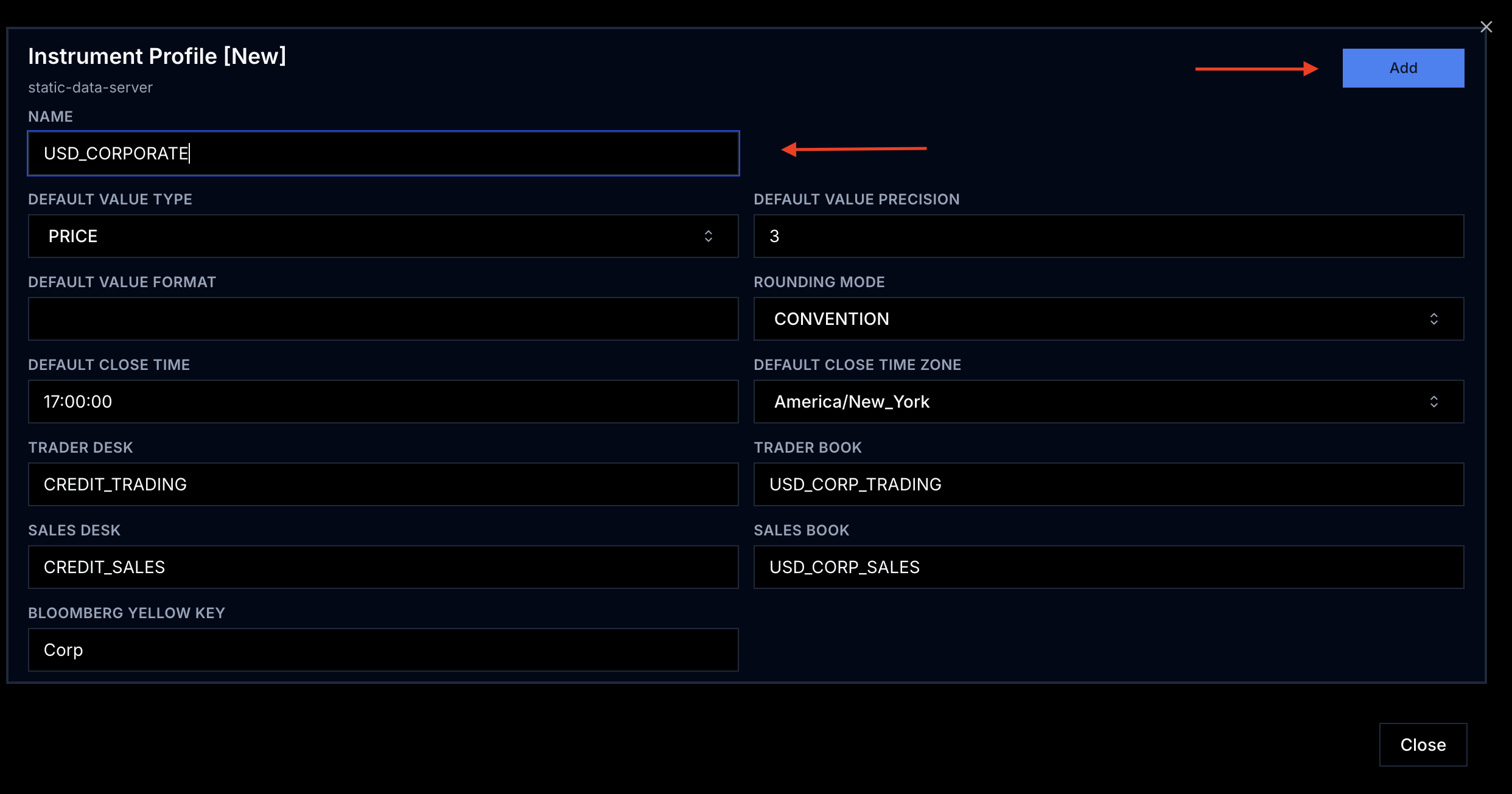This screenshot has height=794, width=1512.
Task: Click the empty Default Value Format field
Action: click(383, 319)
